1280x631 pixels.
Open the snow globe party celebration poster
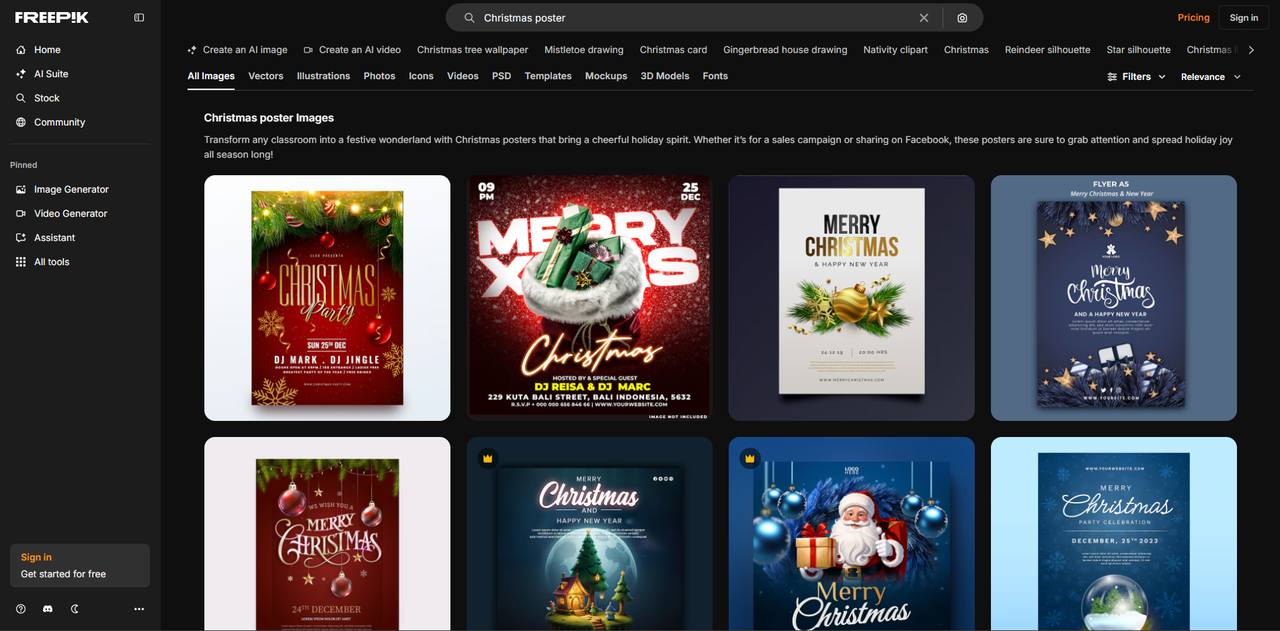[1113, 533]
